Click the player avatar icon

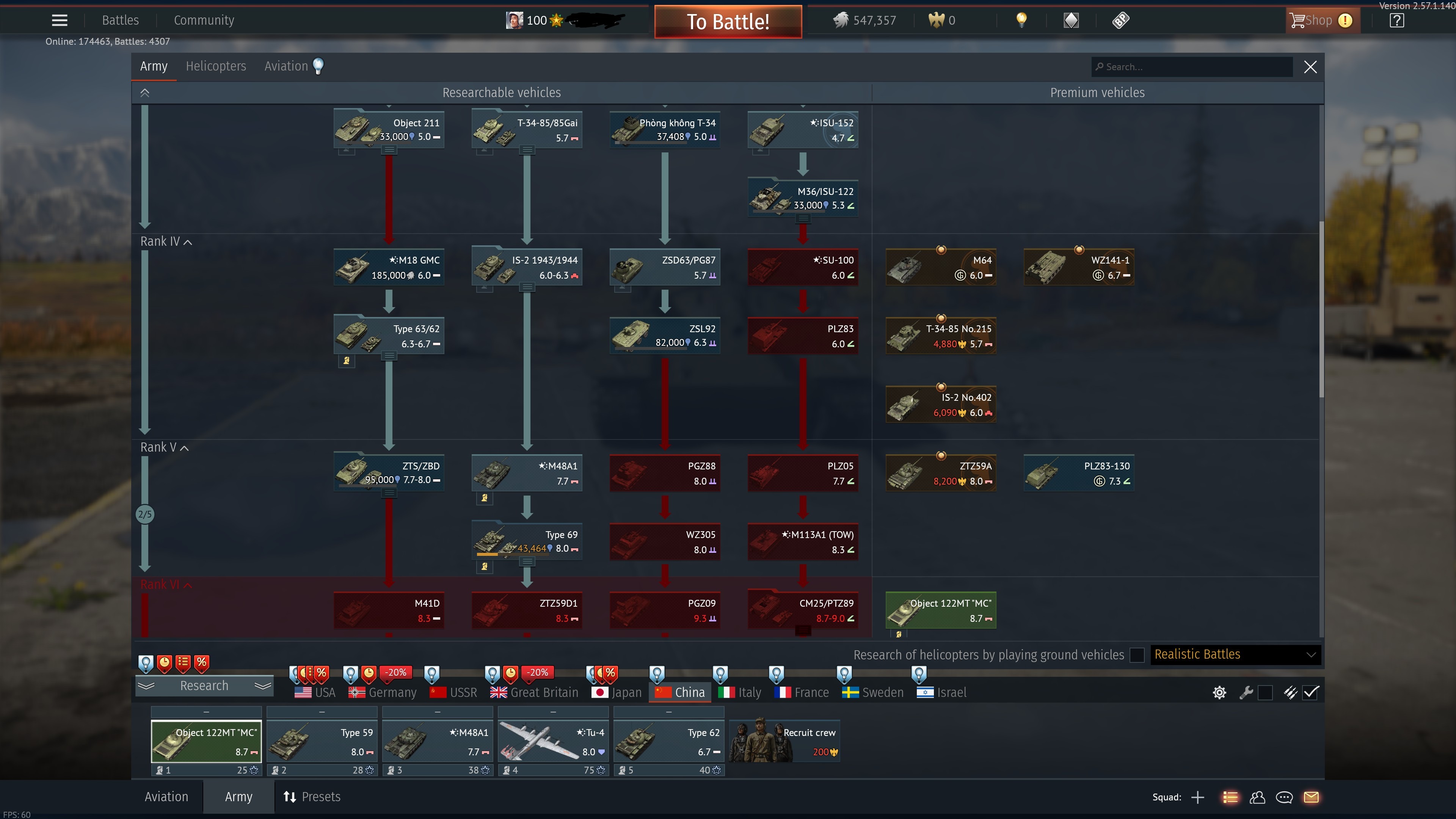point(514,20)
